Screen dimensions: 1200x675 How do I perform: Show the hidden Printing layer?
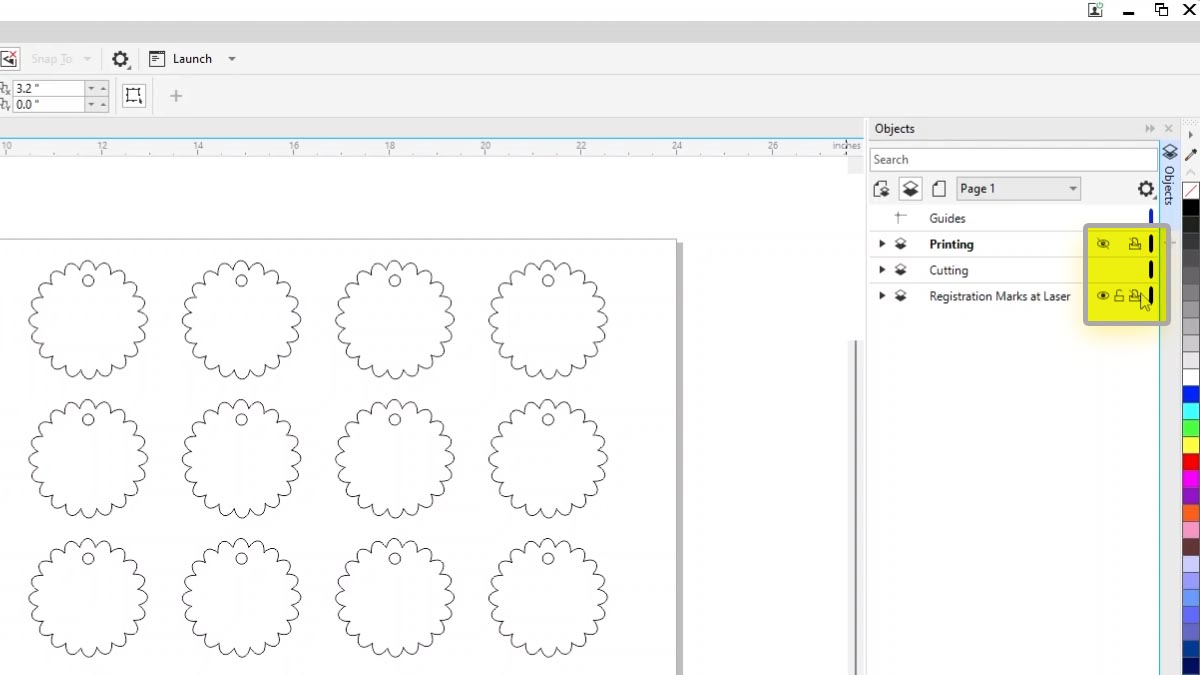pos(1103,244)
